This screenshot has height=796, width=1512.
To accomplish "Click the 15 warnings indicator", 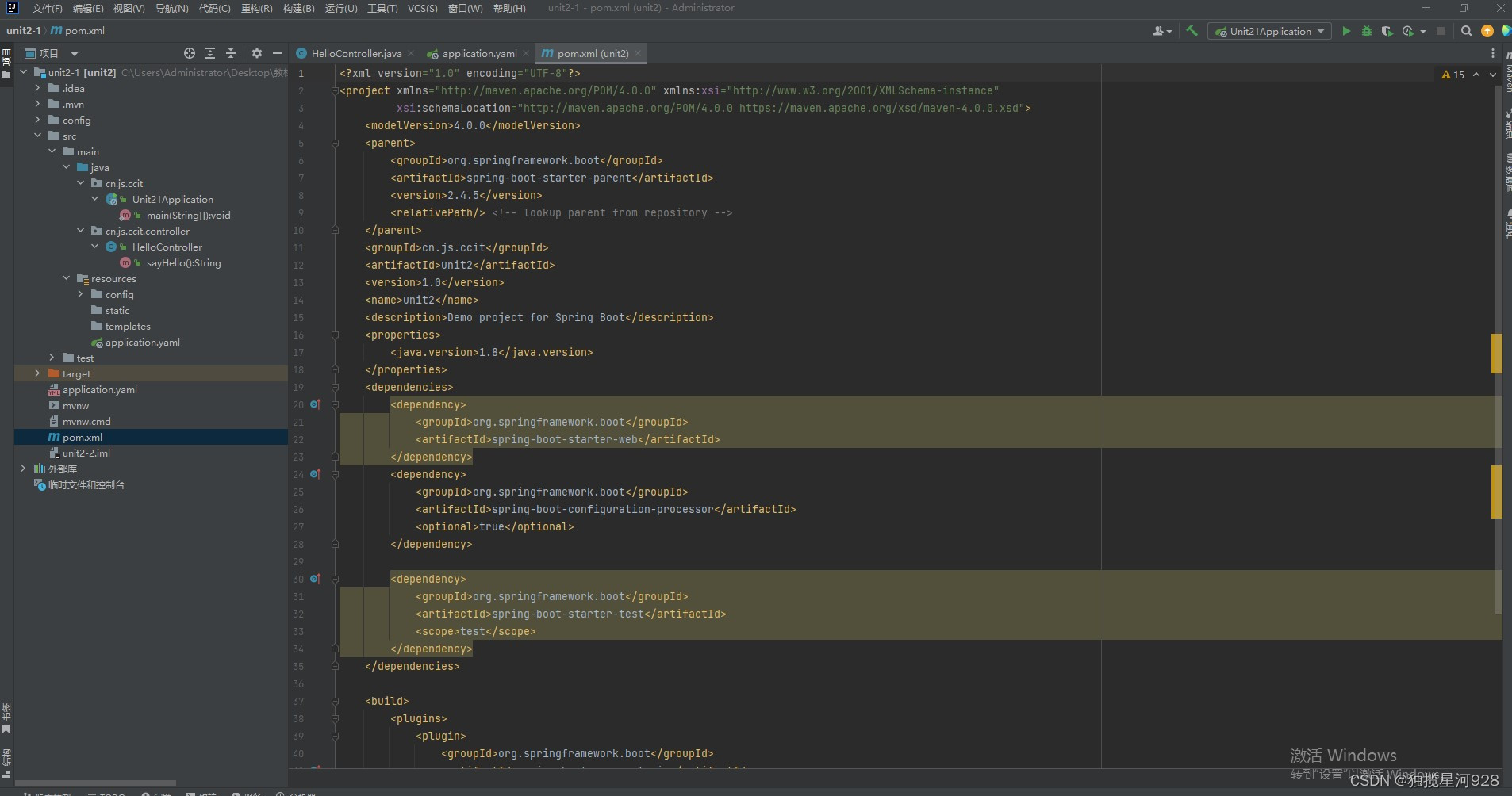I will [x=1453, y=75].
